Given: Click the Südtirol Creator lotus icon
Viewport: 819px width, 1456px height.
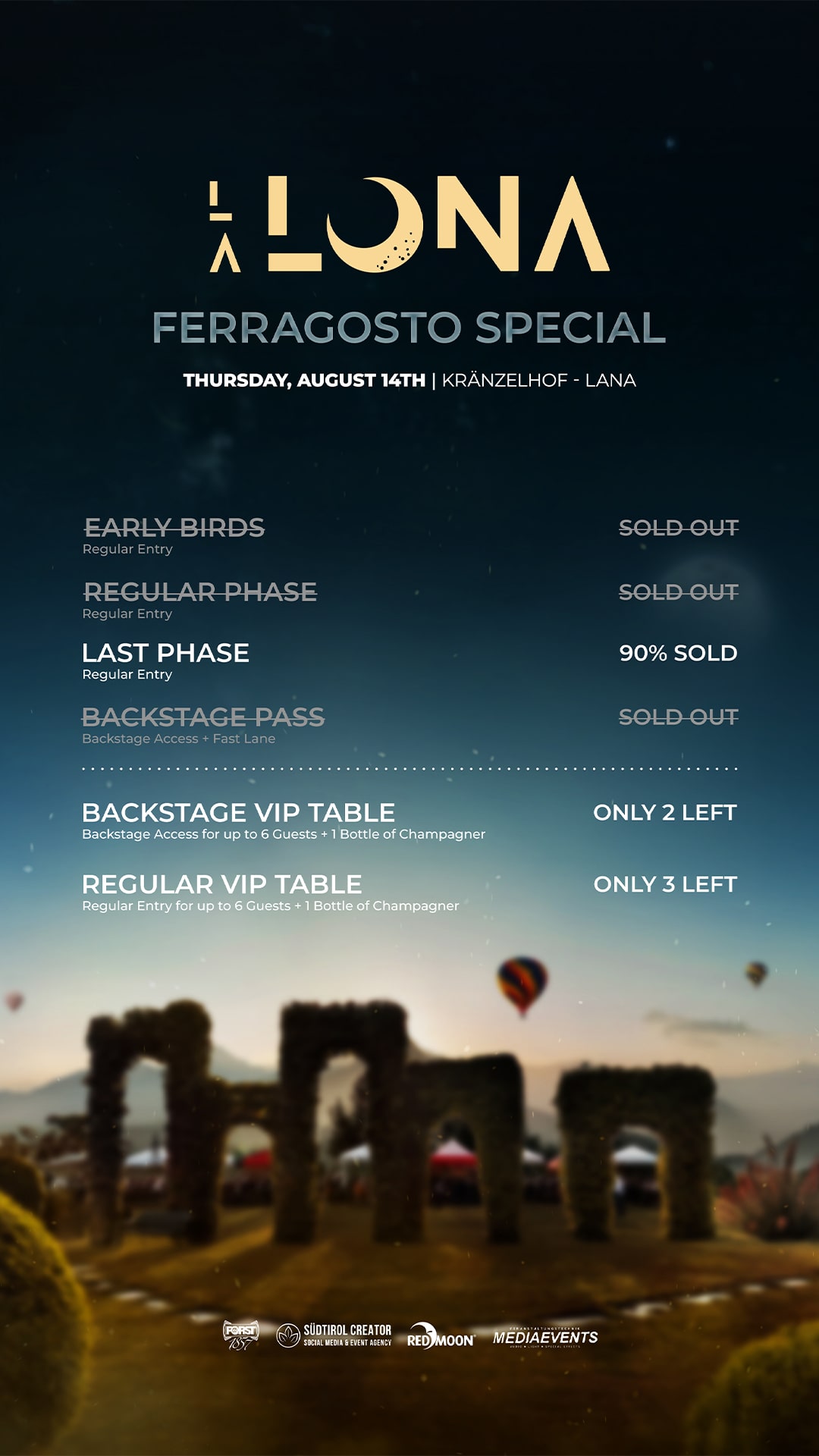Looking at the screenshot, I should tap(288, 1335).
